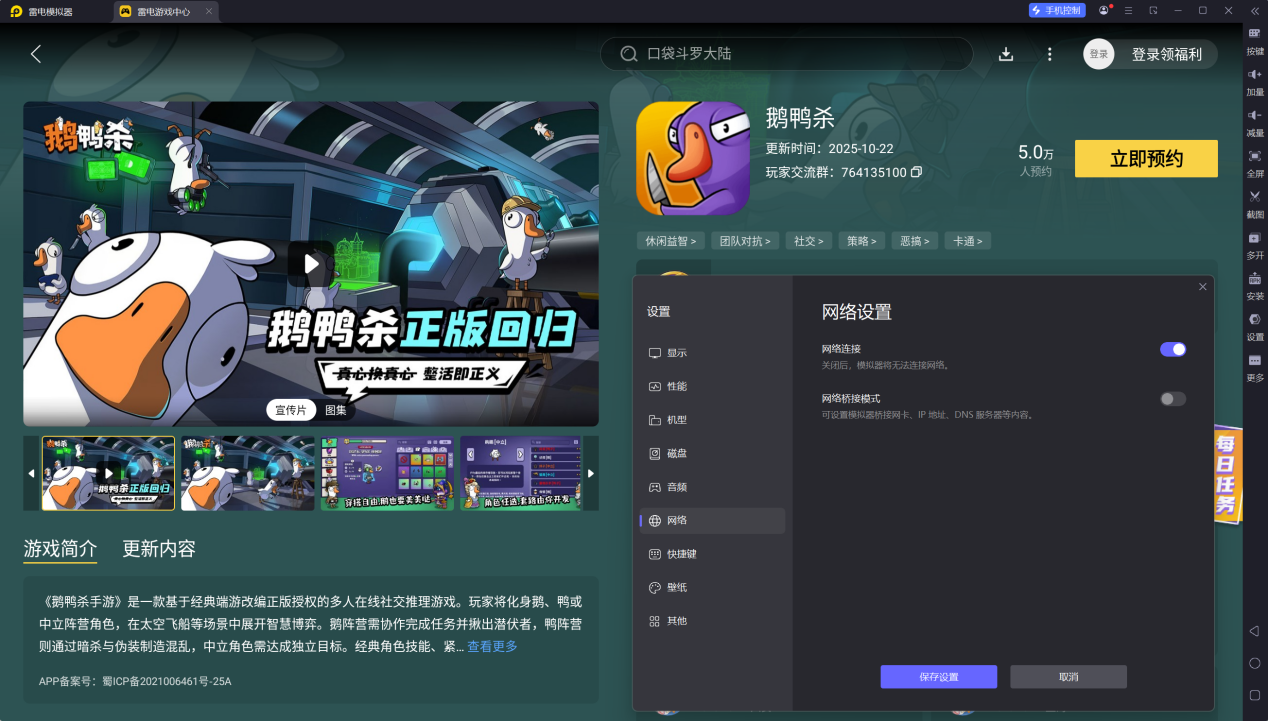Disable the 网络连接 toggle
This screenshot has height=721, width=1268.
pos(1172,349)
